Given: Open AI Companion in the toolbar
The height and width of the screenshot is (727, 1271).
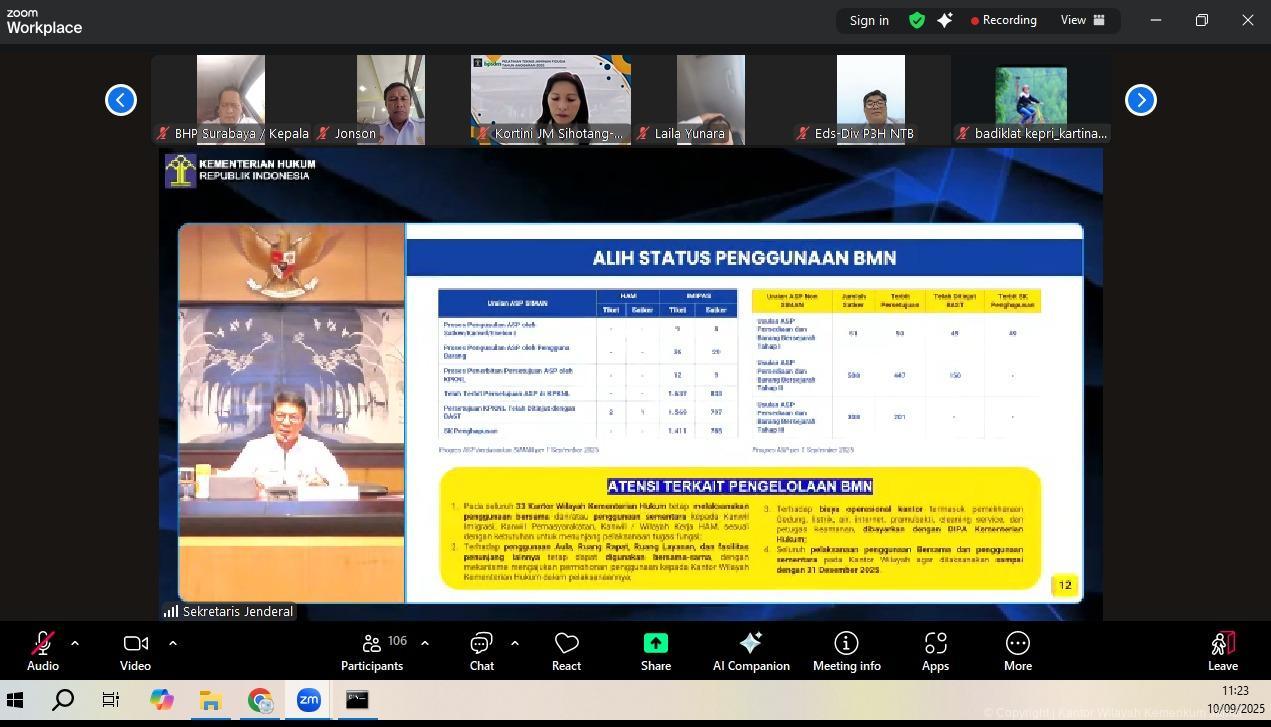Looking at the screenshot, I should [751, 651].
